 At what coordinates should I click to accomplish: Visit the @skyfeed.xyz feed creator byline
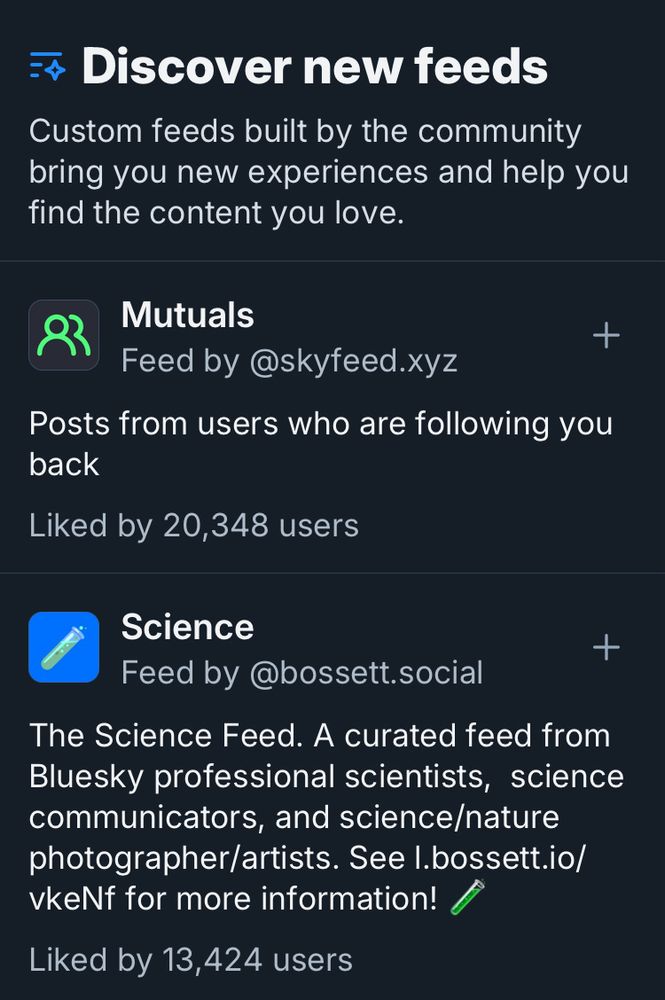click(x=289, y=360)
